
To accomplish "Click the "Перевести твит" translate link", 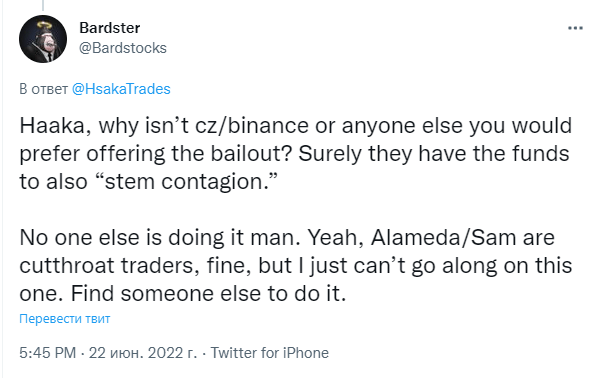I will point(65,319).
